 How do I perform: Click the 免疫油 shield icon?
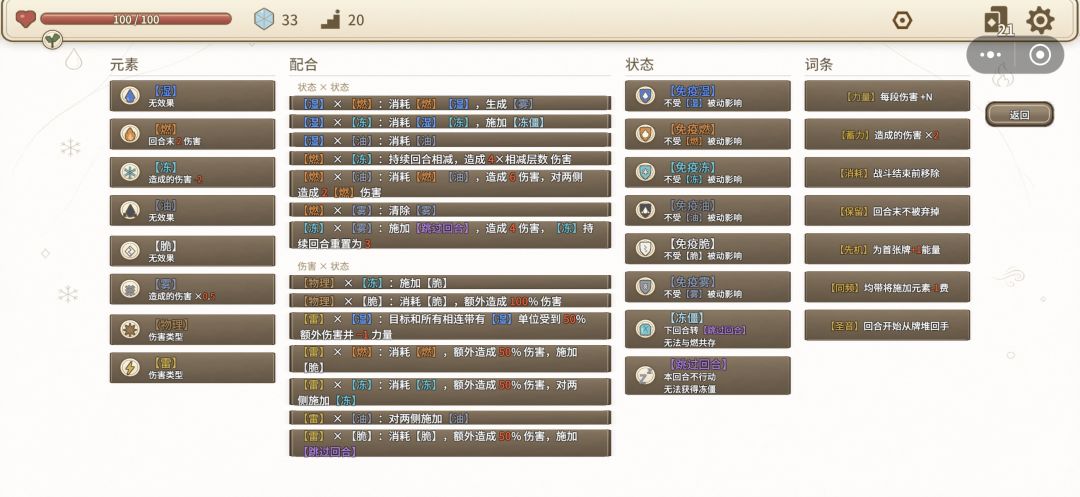pos(645,210)
